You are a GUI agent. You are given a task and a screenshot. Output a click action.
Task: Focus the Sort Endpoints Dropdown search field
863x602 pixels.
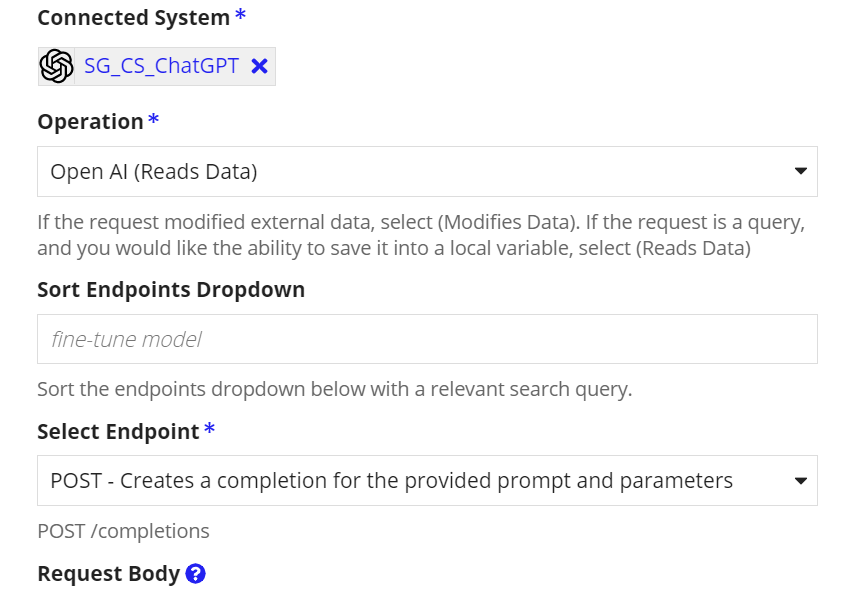pyautogui.click(x=427, y=339)
